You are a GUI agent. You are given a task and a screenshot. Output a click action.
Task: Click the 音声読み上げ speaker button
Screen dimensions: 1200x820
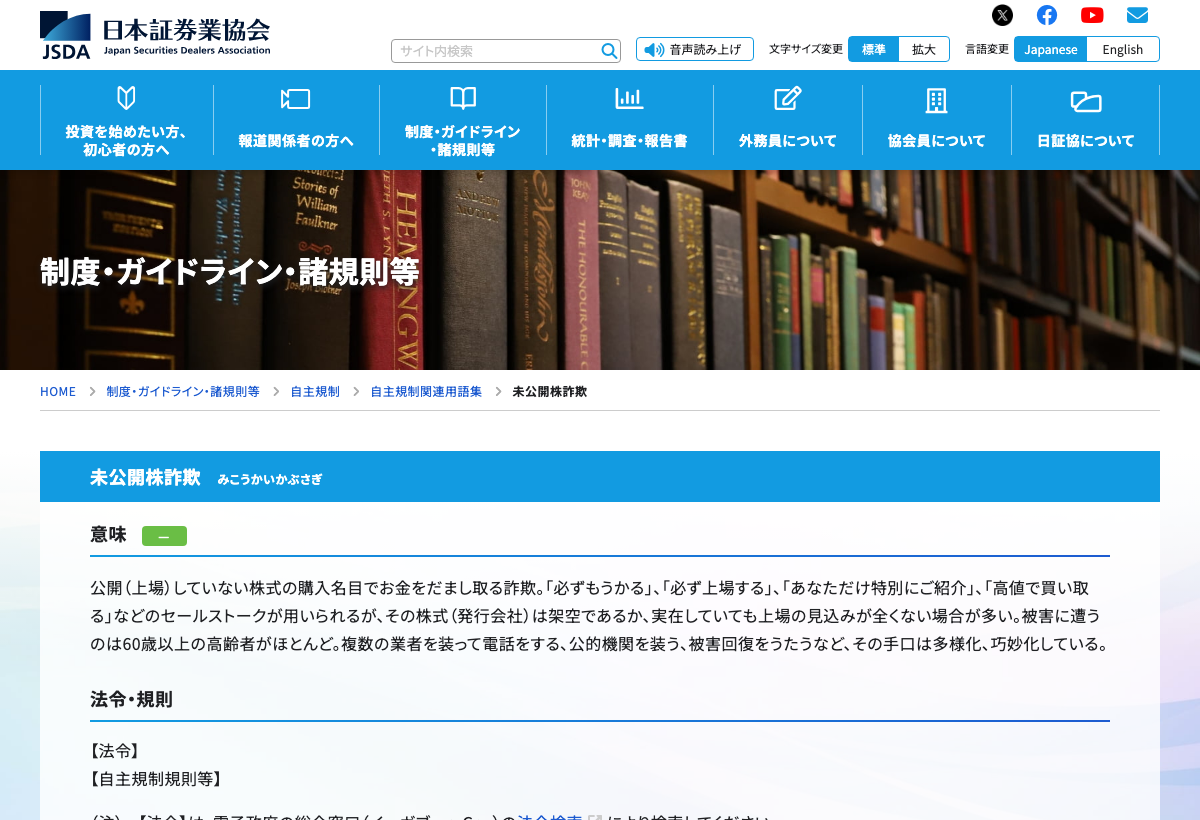(695, 49)
